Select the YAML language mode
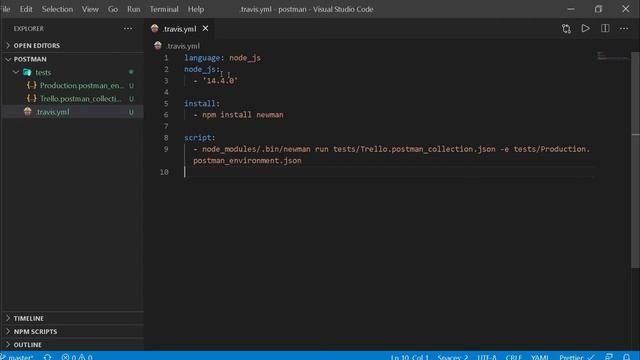 click(x=540, y=357)
